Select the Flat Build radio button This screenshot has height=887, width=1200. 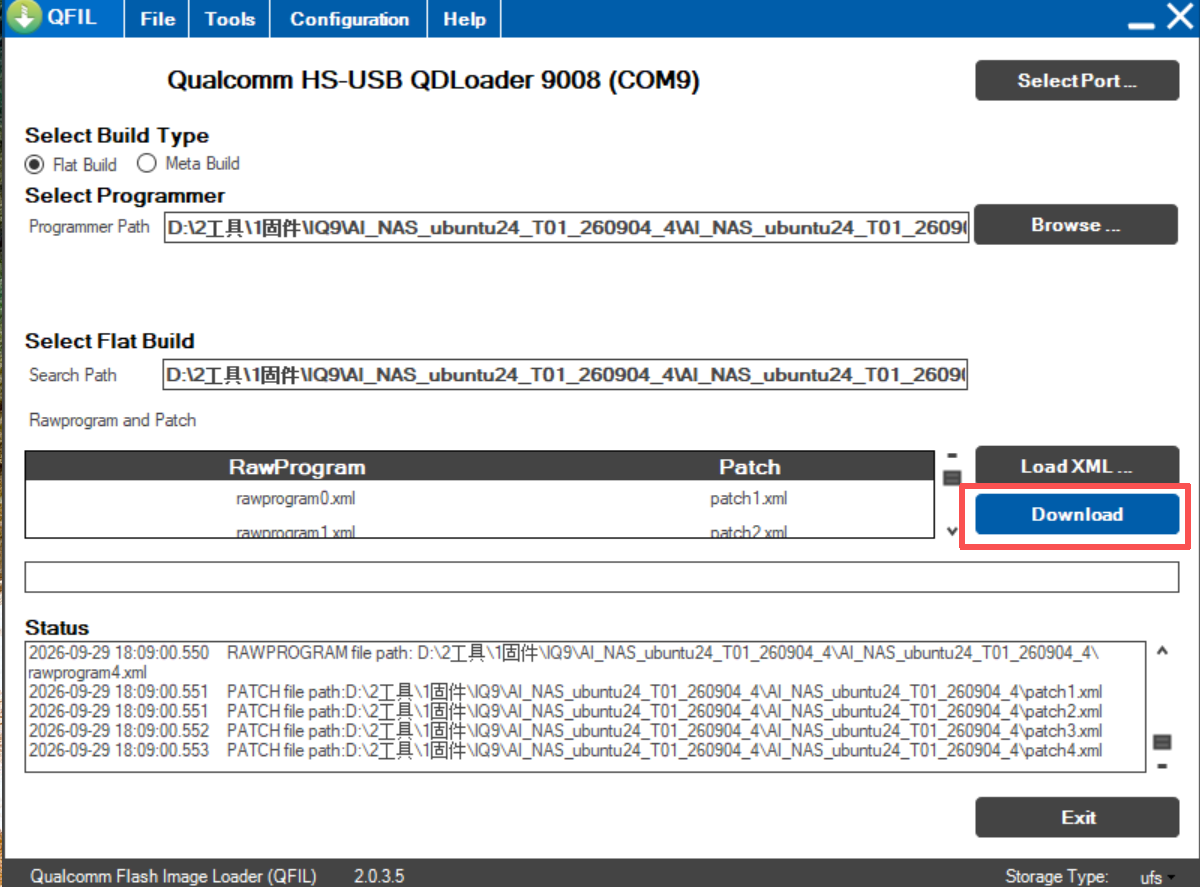pyautogui.click(x=35, y=164)
